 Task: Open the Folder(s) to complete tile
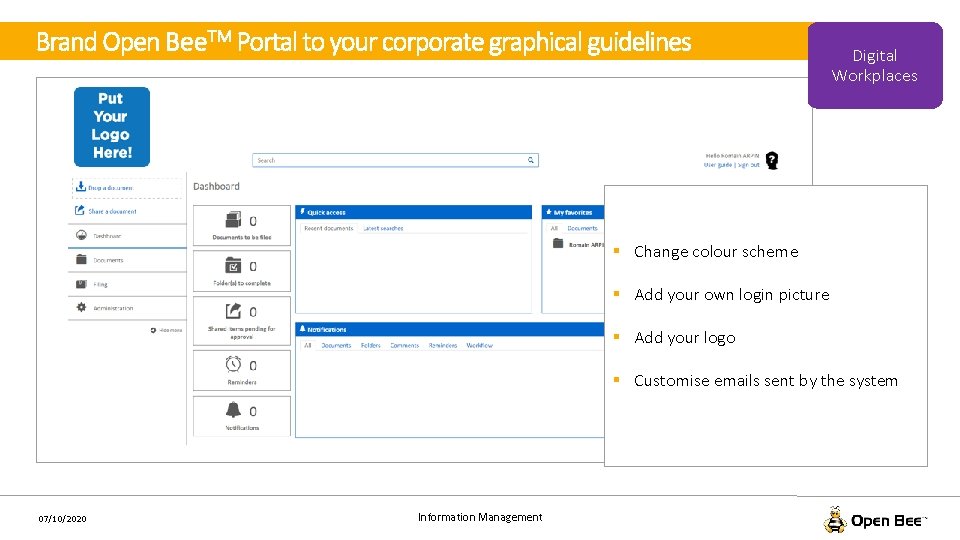[x=242, y=271]
